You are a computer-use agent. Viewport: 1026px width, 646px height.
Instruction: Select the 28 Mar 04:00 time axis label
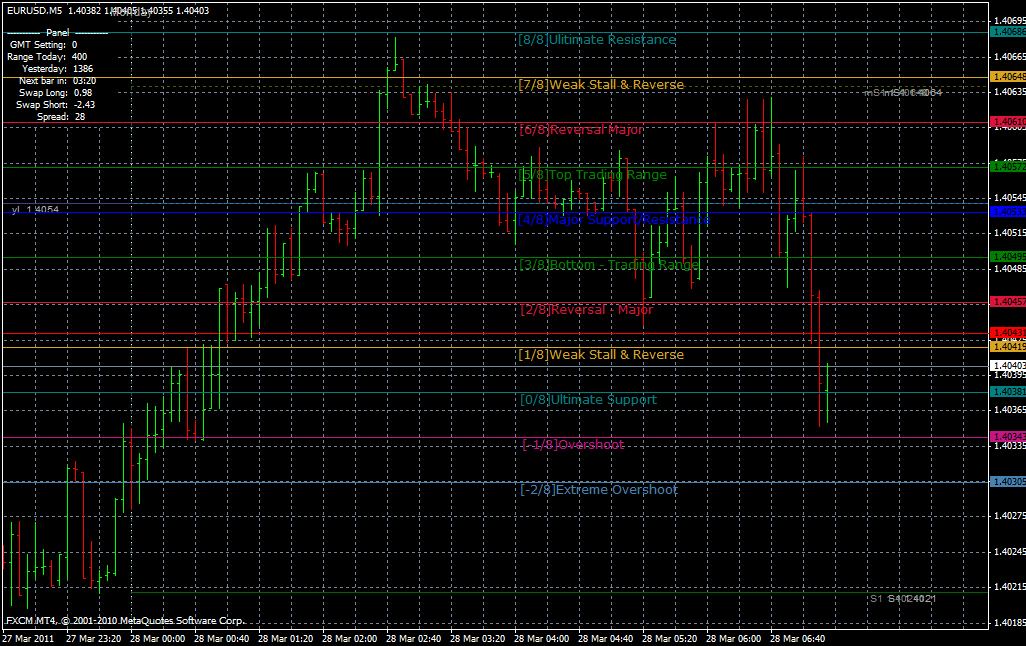540,636
